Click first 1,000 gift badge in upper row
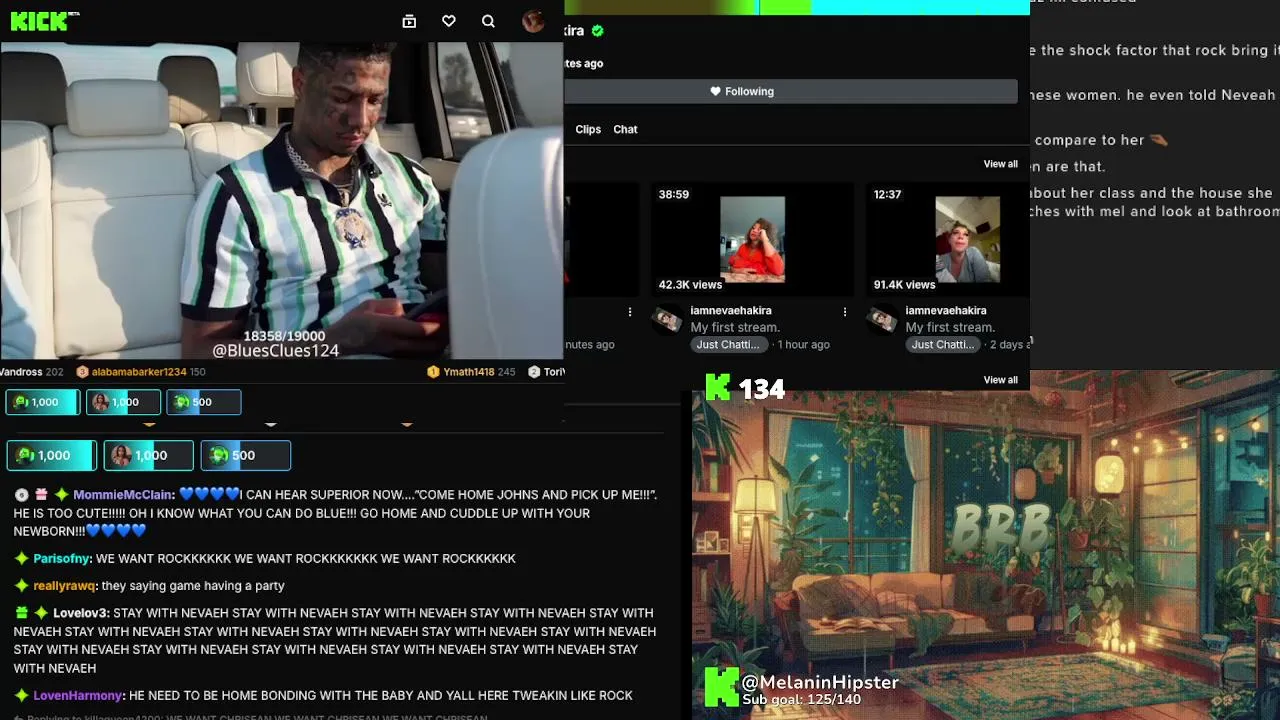 [x=42, y=402]
